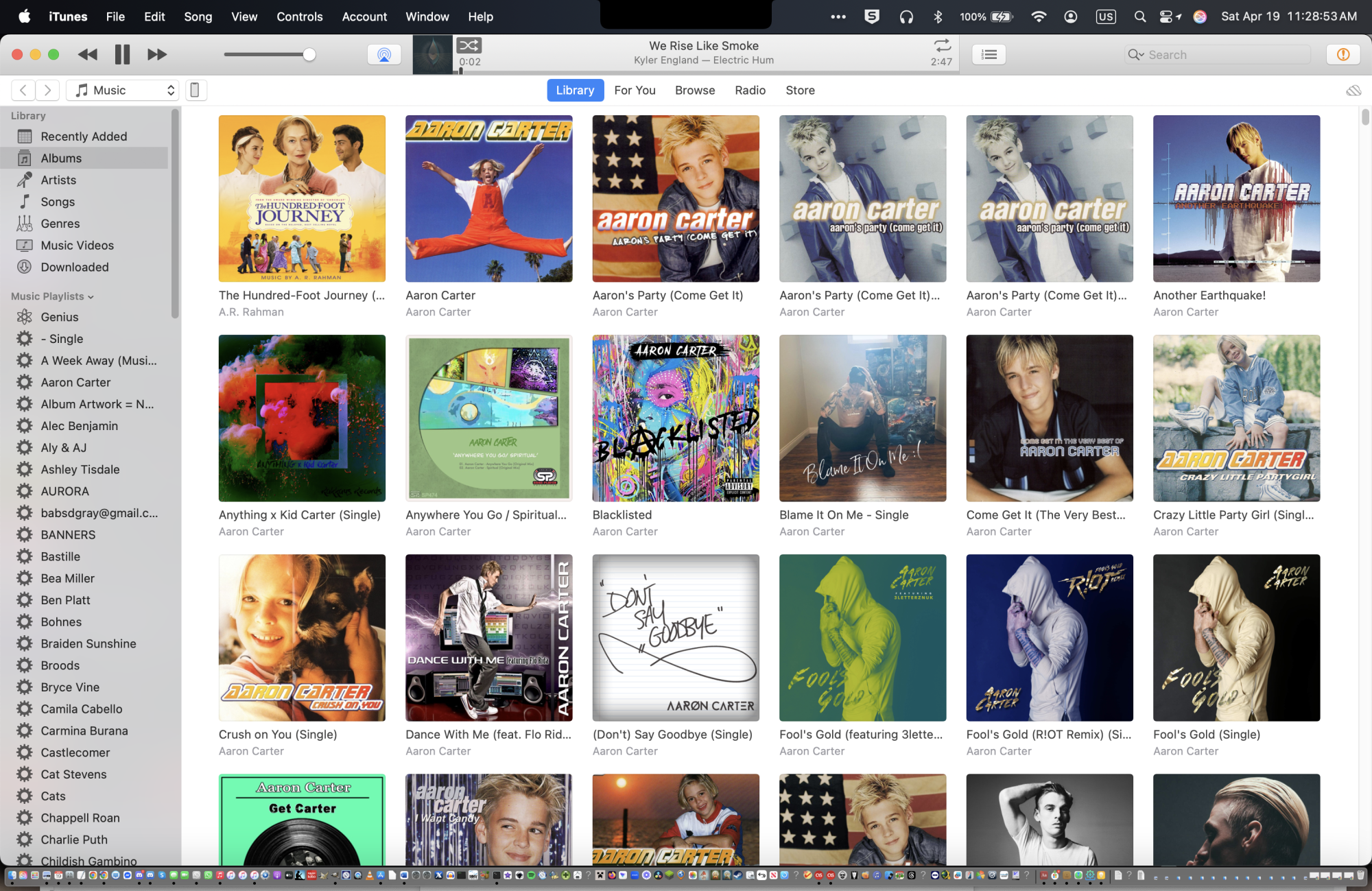Click the orange alert status icon
This screenshot has width=1372, height=891.
click(x=1343, y=54)
